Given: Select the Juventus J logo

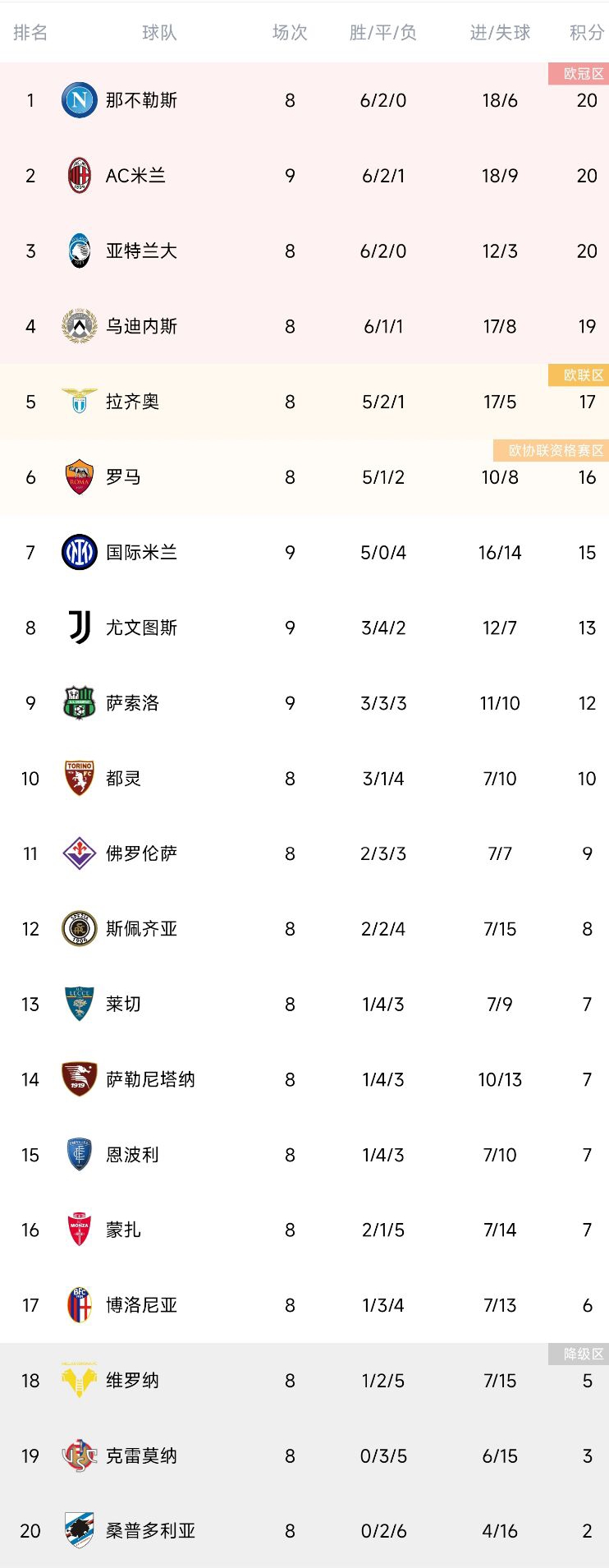Looking at the screenshot, I should pos(80,628).
